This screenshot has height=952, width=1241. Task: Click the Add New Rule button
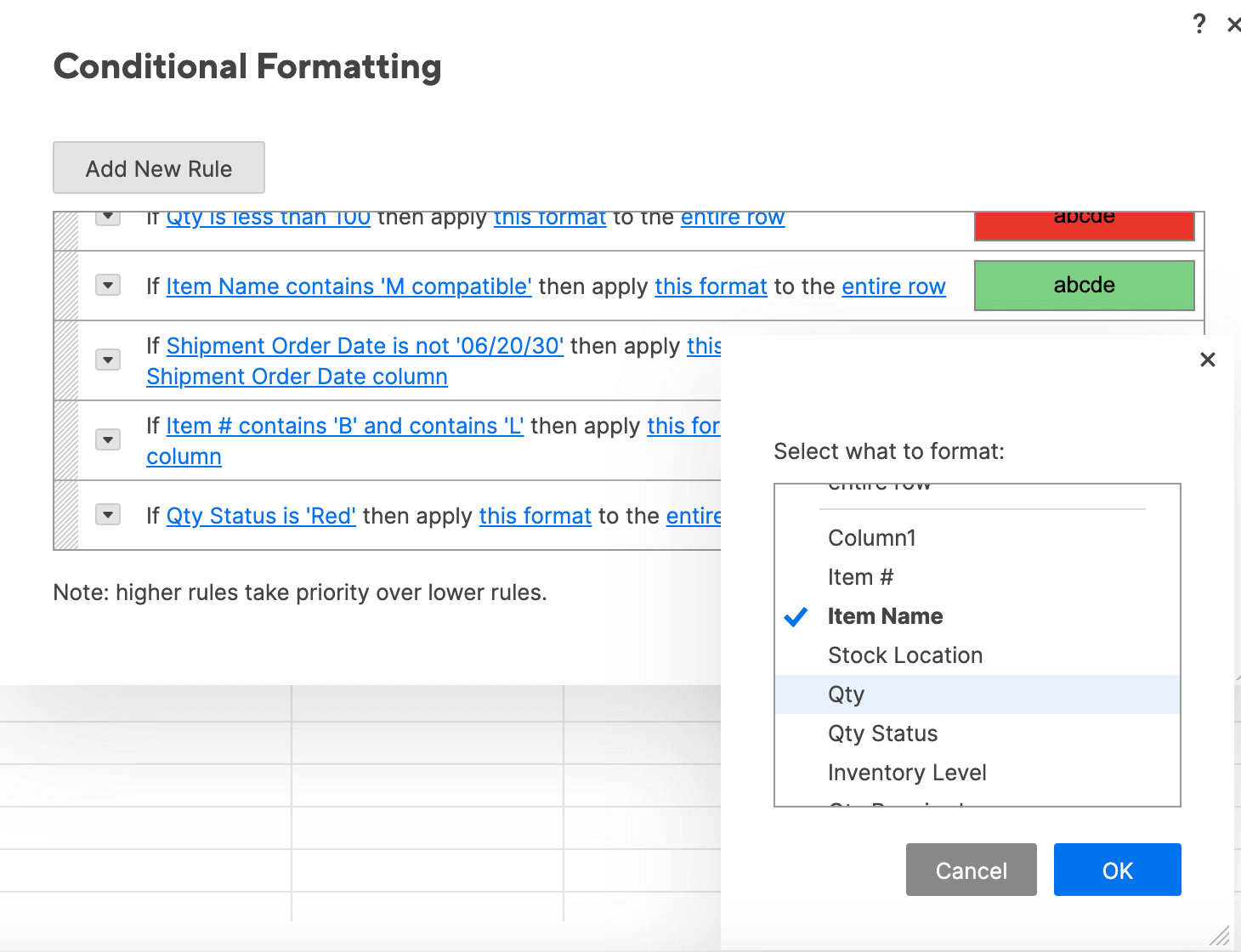click(159, 168)
